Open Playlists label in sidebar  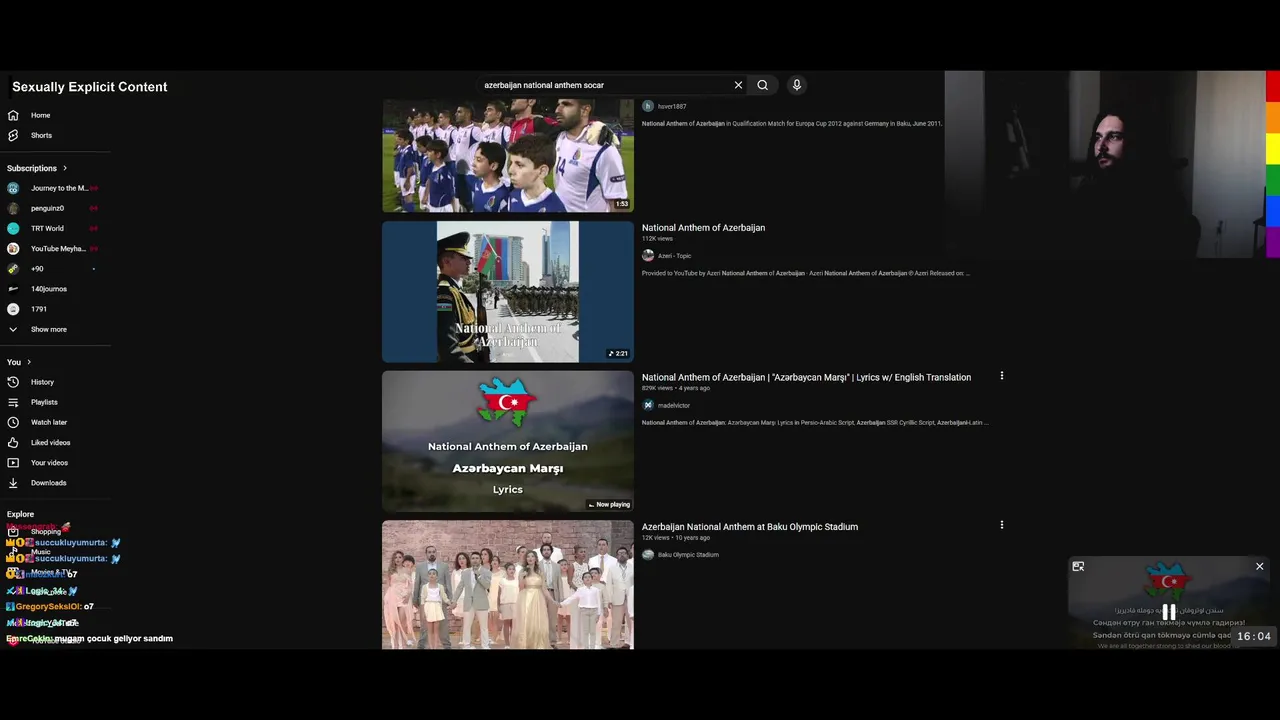[44, 402]
